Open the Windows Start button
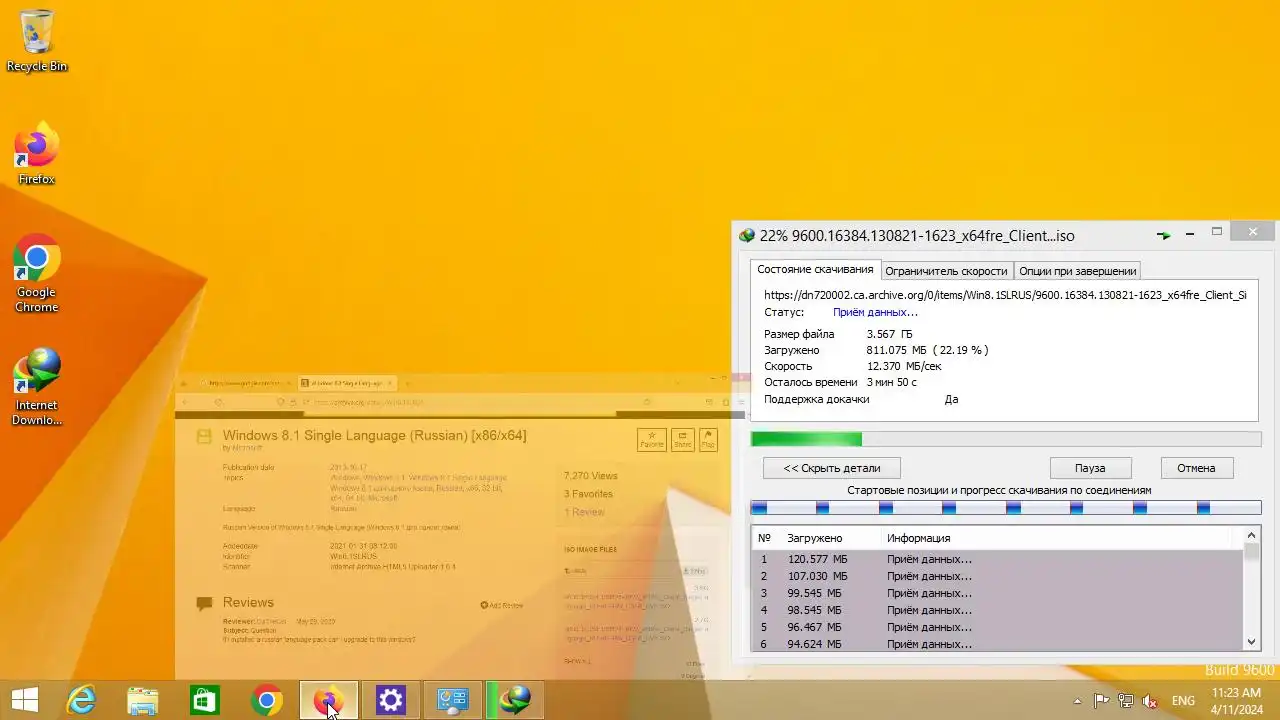This screenshot has width=1280, height=720. (25, 700)
